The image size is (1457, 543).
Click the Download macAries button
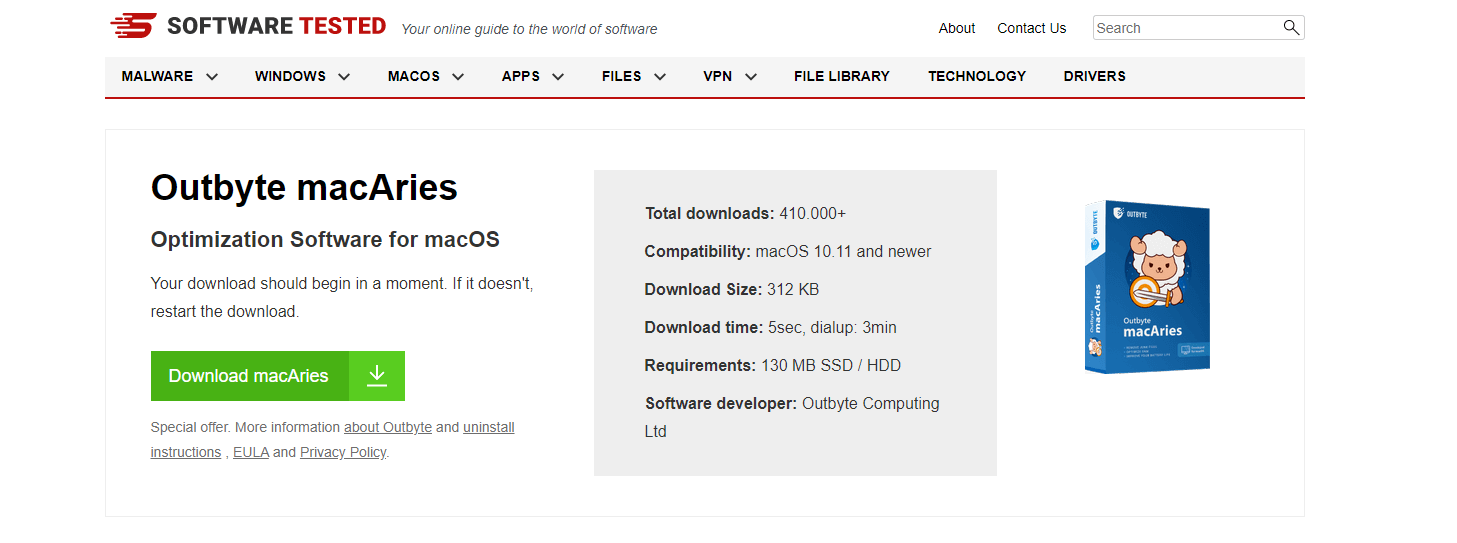point(278,376)
